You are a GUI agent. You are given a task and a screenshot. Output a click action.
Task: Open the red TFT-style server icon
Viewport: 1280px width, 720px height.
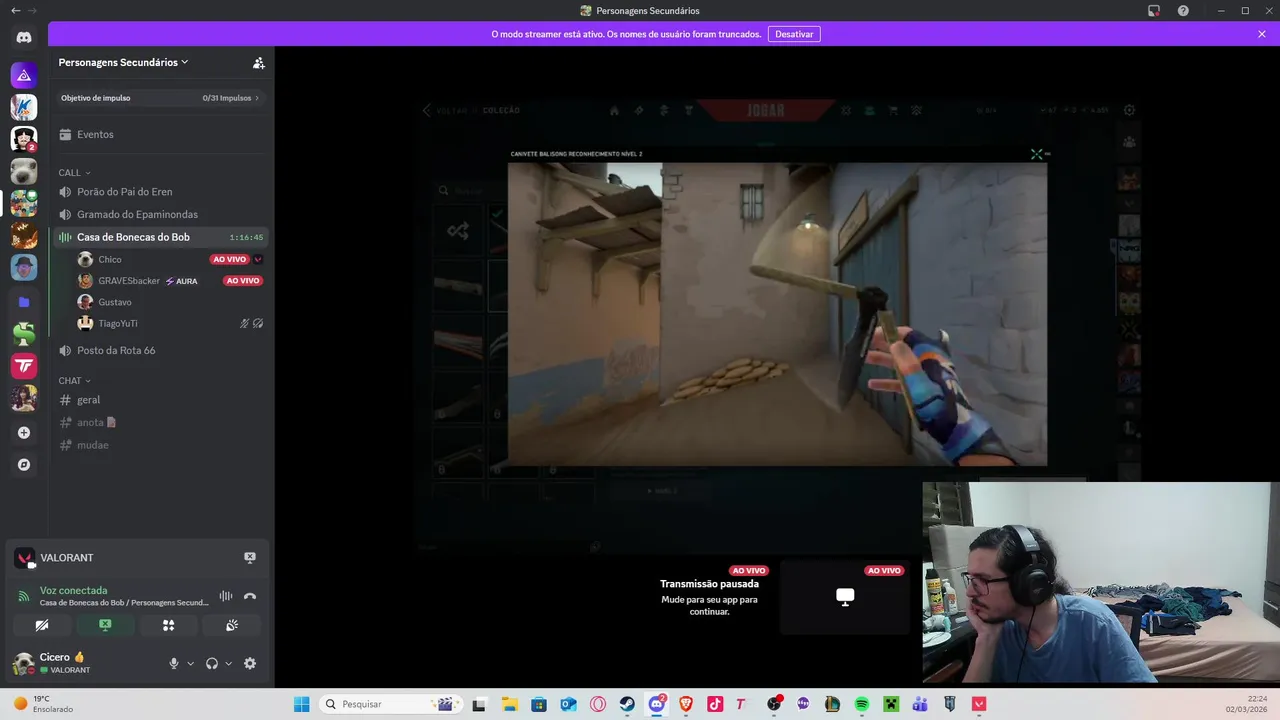[x=24, y=366]
